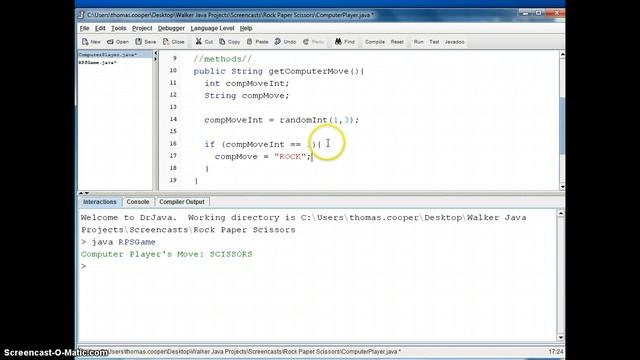This screenshot has height=360, width=640.
Task: Open the Edit menu
Action: pos(100,28)
